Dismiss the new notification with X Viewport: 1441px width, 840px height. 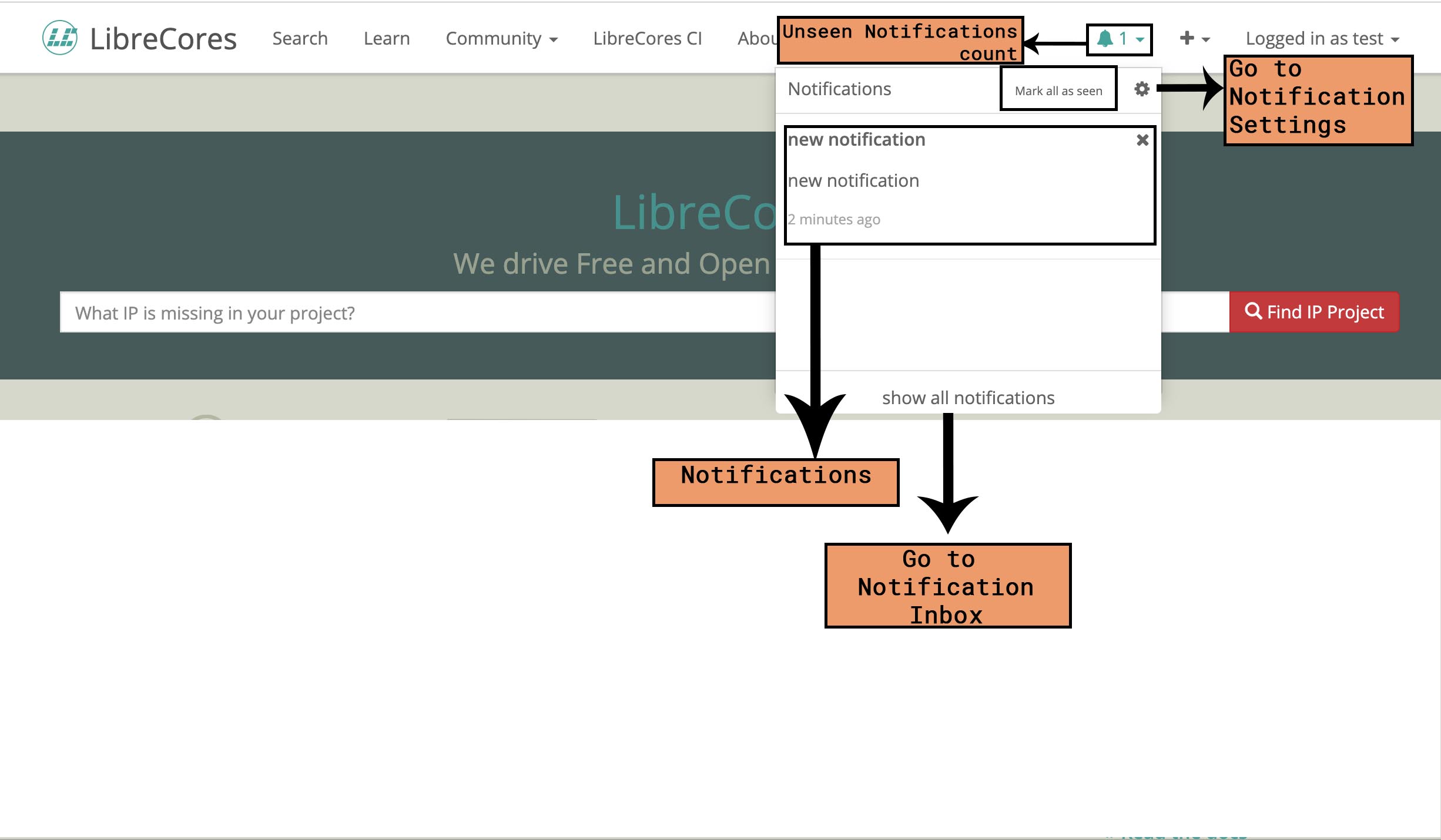pyautogui.click(x=1142, y=140)
